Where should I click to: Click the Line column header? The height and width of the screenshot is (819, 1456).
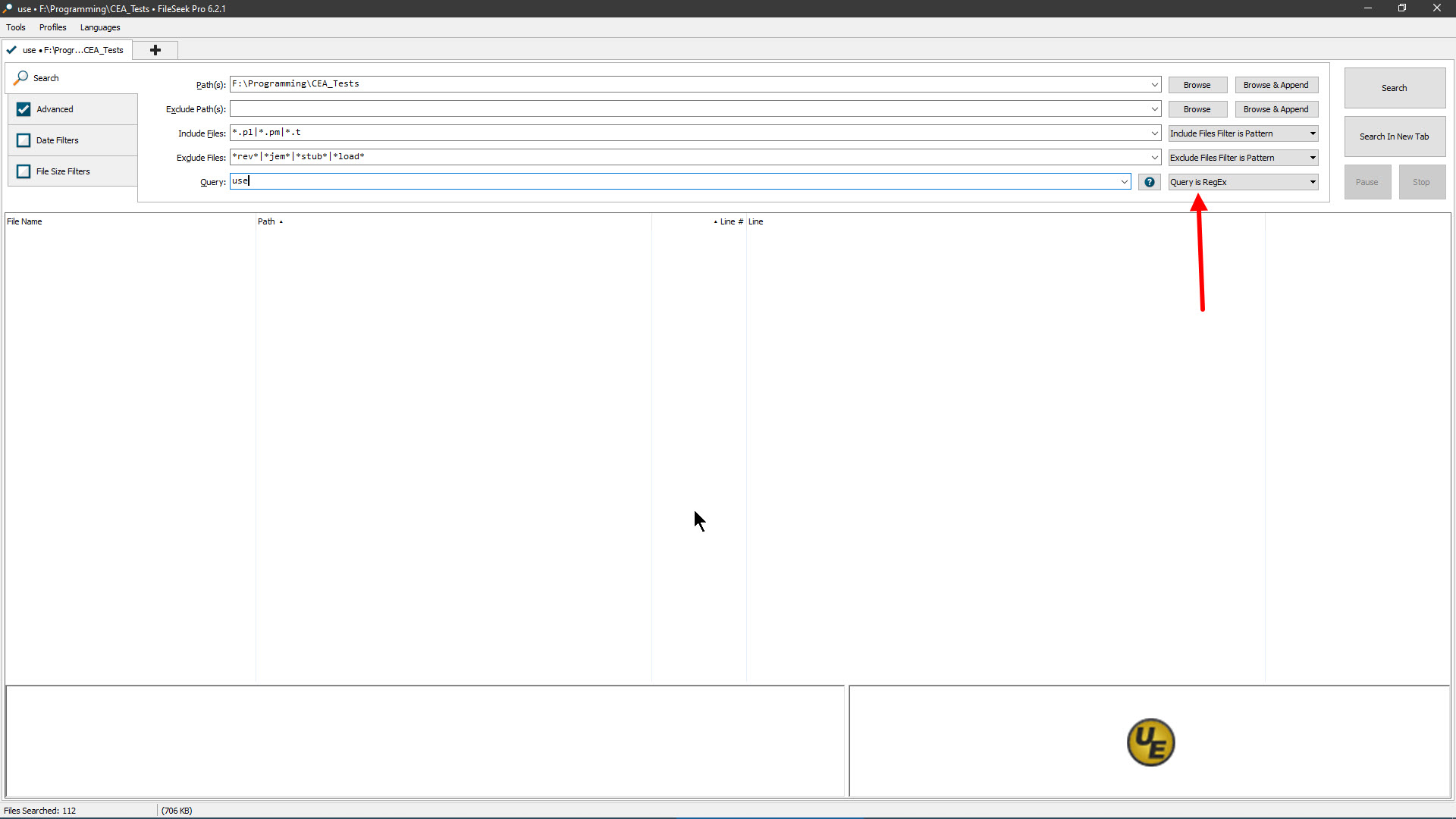(x=1006, y=221)
